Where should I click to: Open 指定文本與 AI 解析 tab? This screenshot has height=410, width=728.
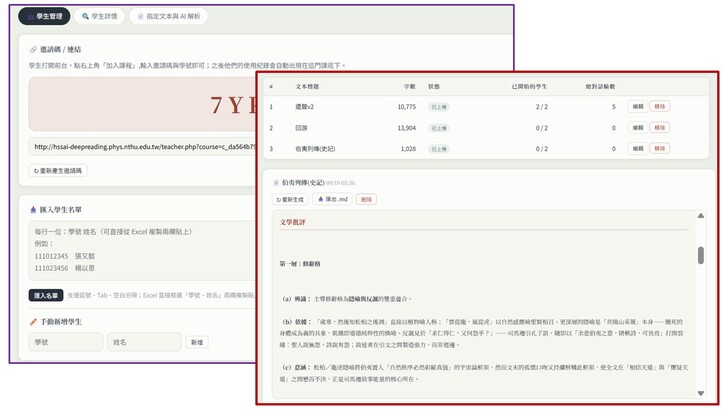(x=169, y=16)
